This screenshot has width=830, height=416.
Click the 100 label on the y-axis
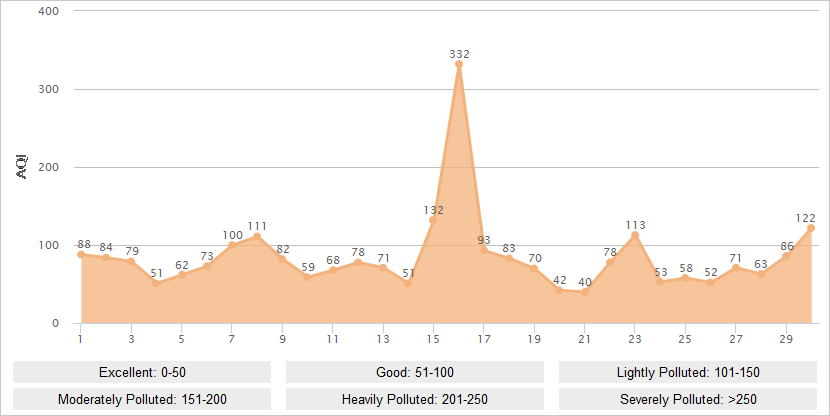[49, 245]
